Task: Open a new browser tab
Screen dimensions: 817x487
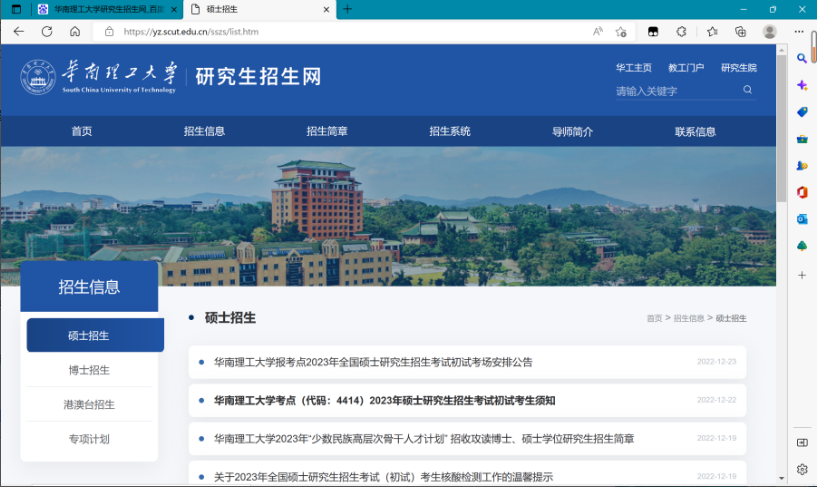Action: click(x=348, y=9)
